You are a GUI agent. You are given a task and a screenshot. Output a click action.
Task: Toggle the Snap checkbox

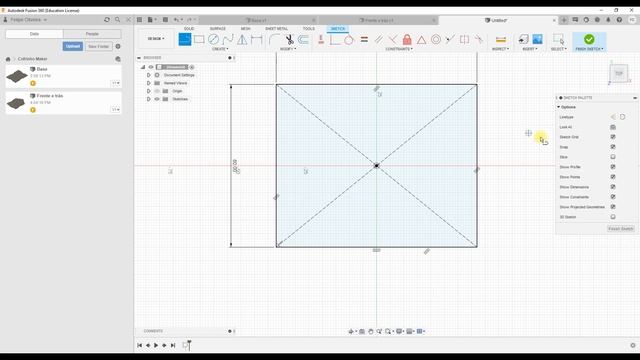613,147
